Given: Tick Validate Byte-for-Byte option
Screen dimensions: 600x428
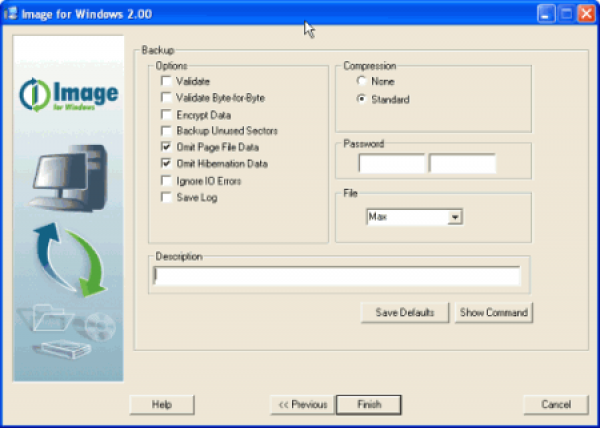Looking at the screenshot, I should point(166,98).
